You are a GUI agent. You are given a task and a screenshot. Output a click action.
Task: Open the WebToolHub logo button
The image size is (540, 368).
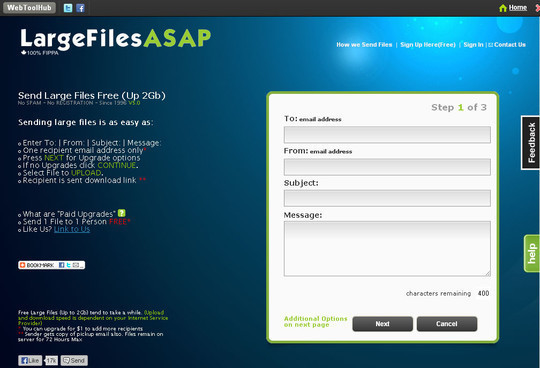[29, 8]
